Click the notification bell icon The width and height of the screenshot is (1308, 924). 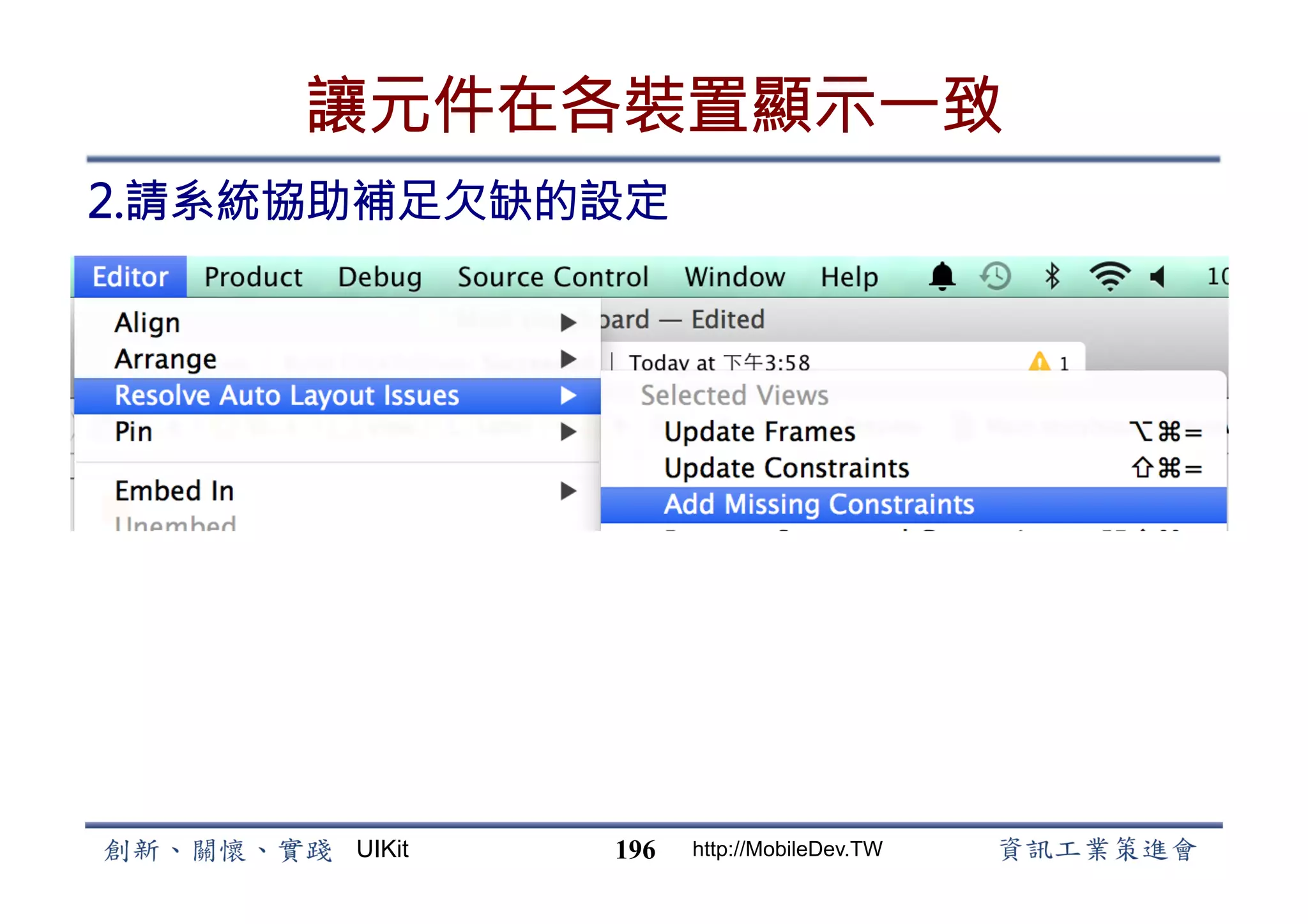[x=942, y=276]
